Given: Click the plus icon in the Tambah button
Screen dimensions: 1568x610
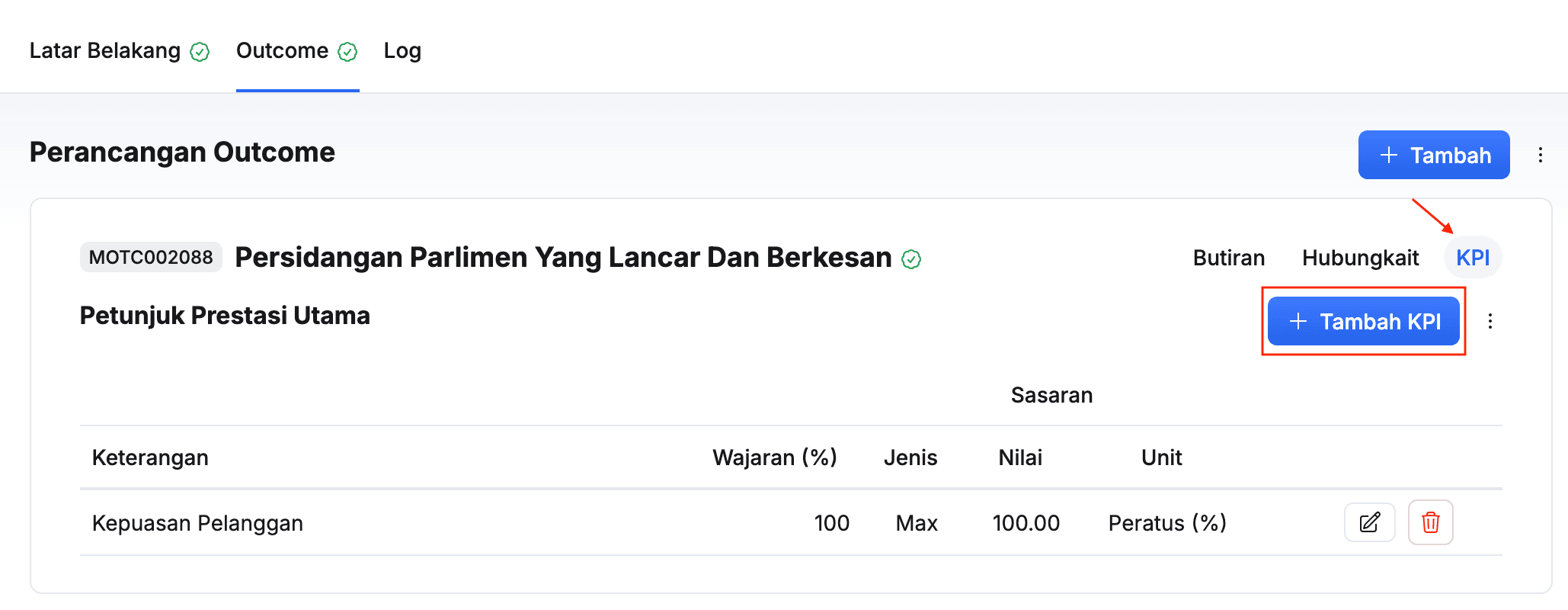Looking at the screenshot, I should pos(1389,155).
